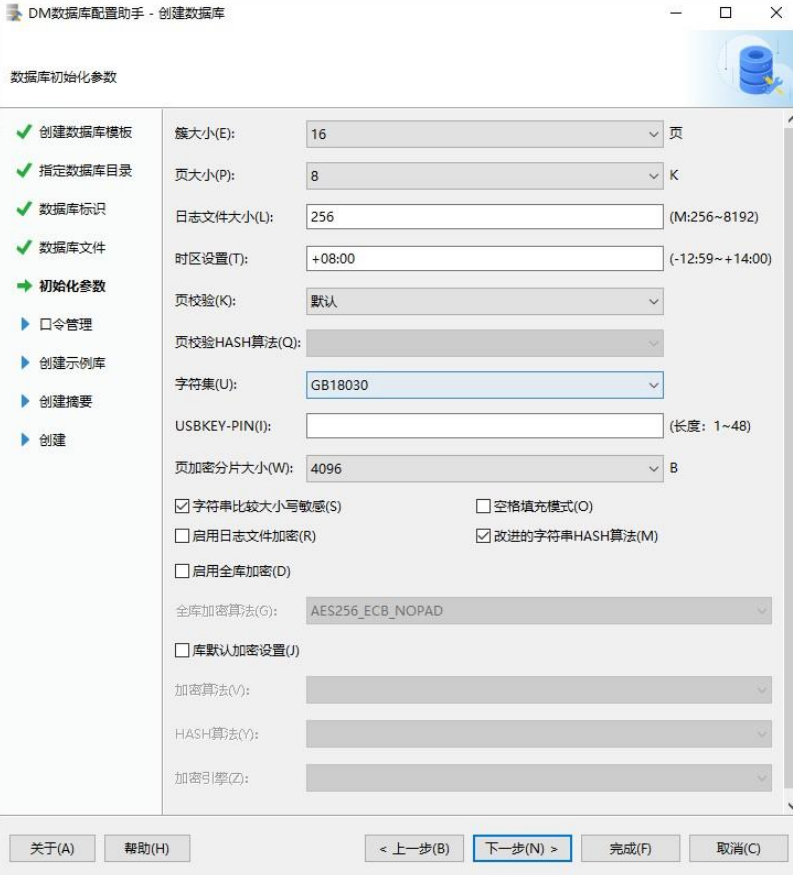Click blue triangle beside 口令管理
Viewport: 793px width, 875px height.
click(25, 325)
